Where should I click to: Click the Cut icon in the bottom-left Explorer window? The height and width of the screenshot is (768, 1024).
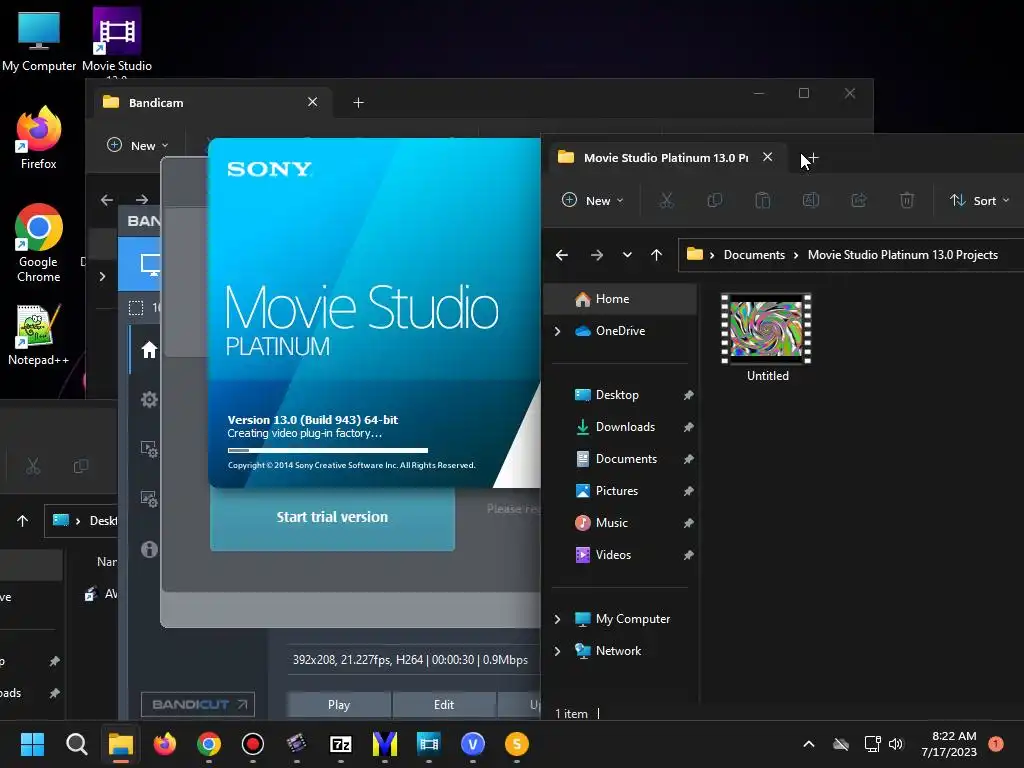33,466
